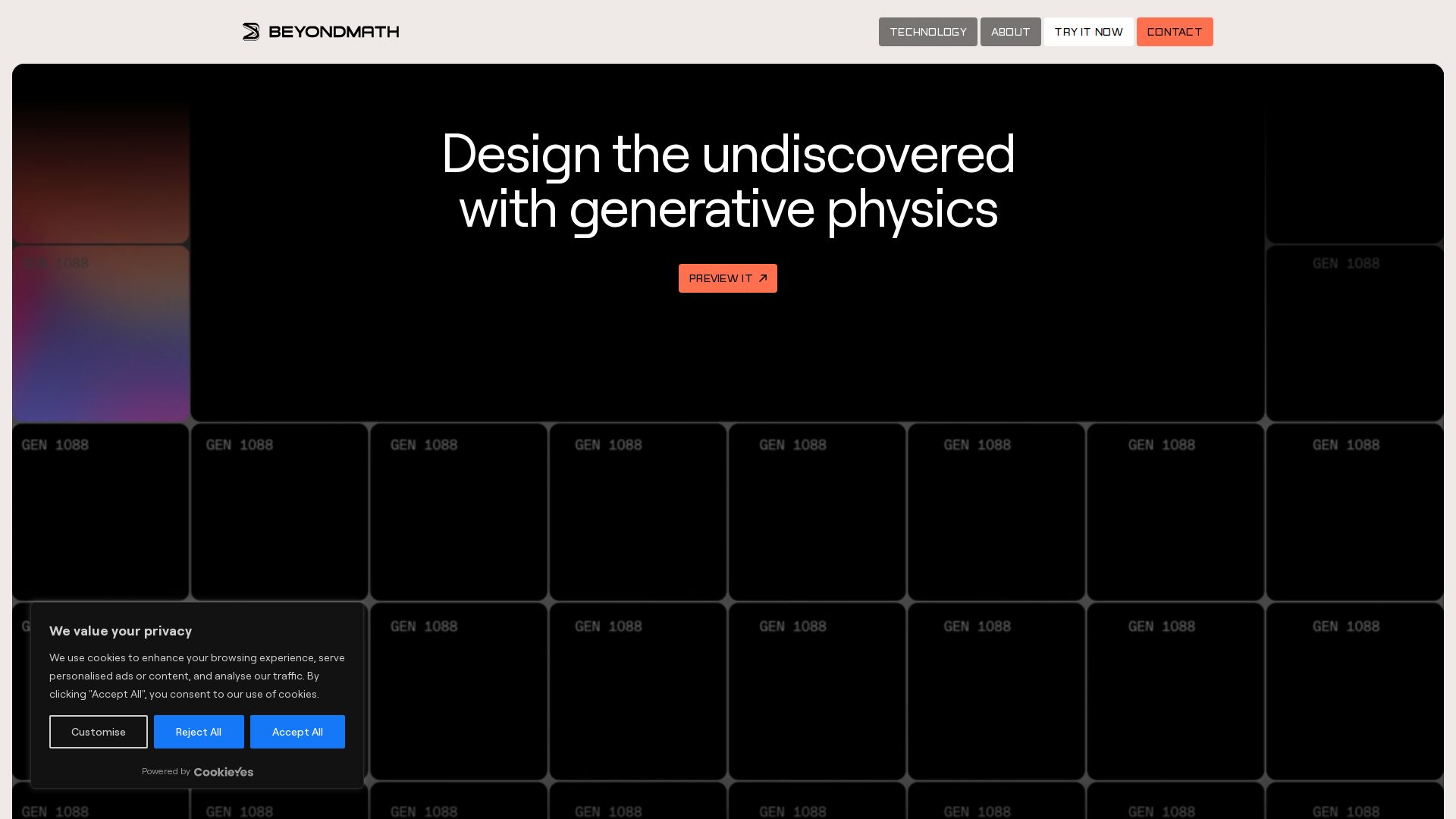Open the Technology menu item

pos(927,32)
